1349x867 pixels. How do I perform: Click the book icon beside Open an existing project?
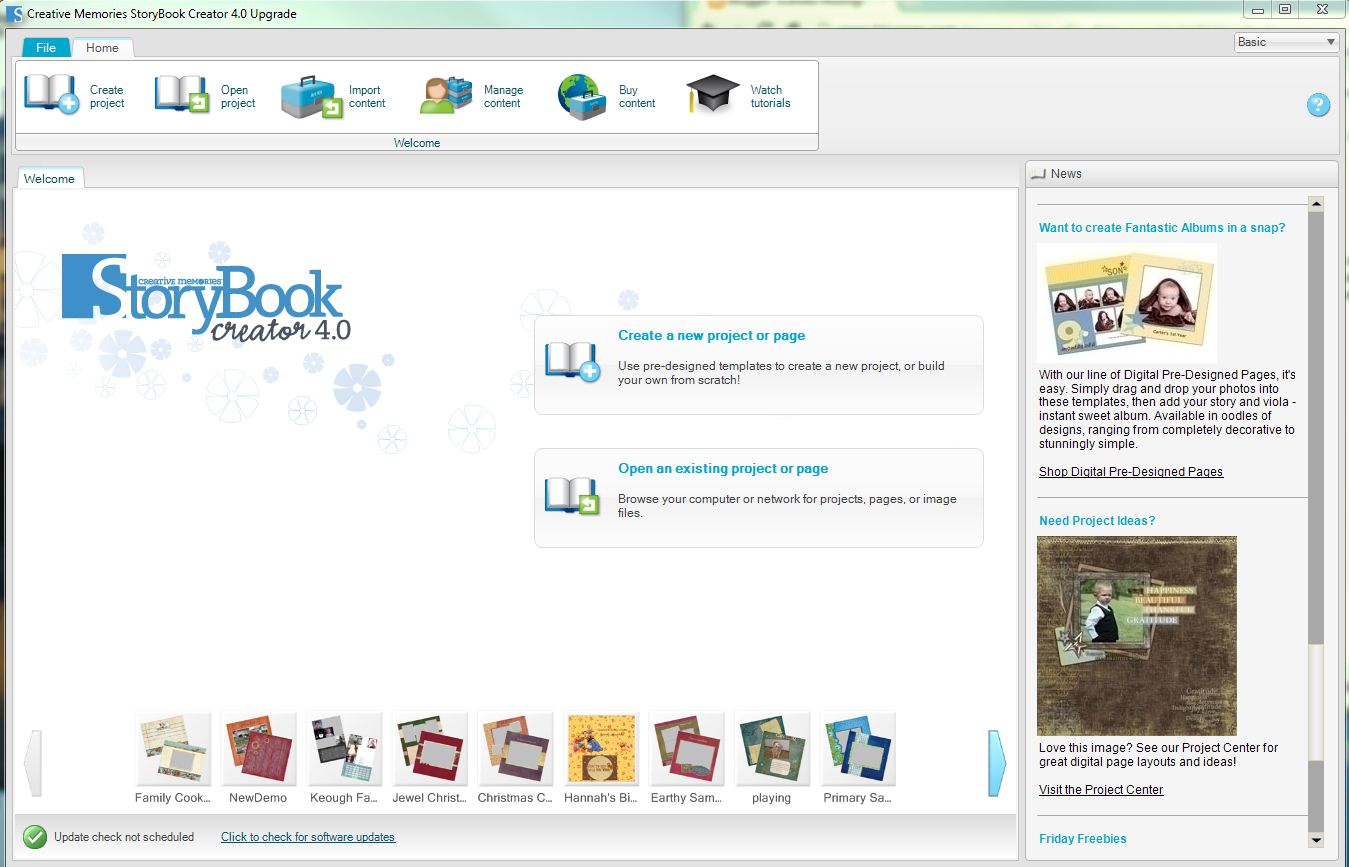pos(572,495)
